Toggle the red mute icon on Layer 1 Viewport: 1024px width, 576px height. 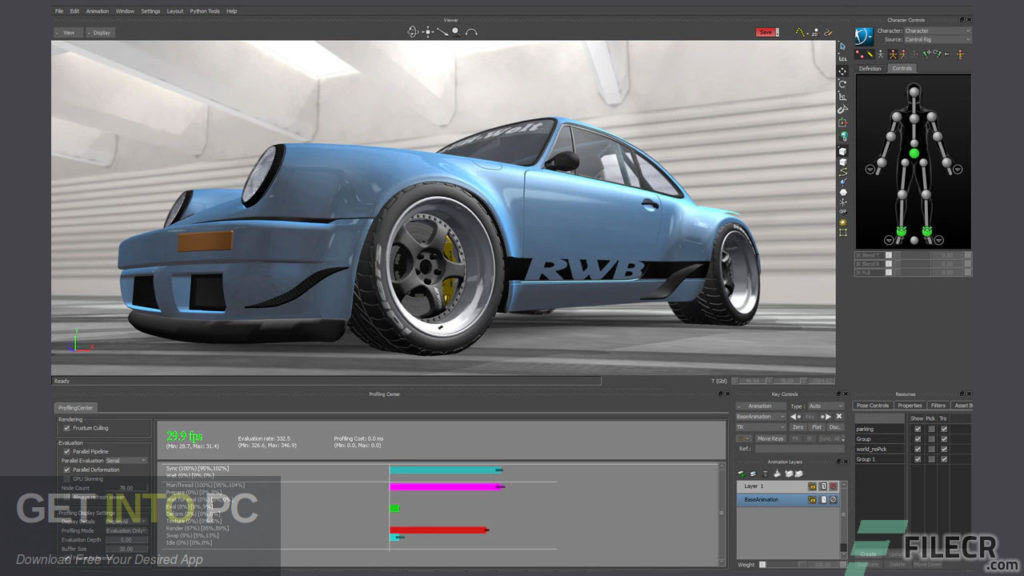click(x=833, y=487)
